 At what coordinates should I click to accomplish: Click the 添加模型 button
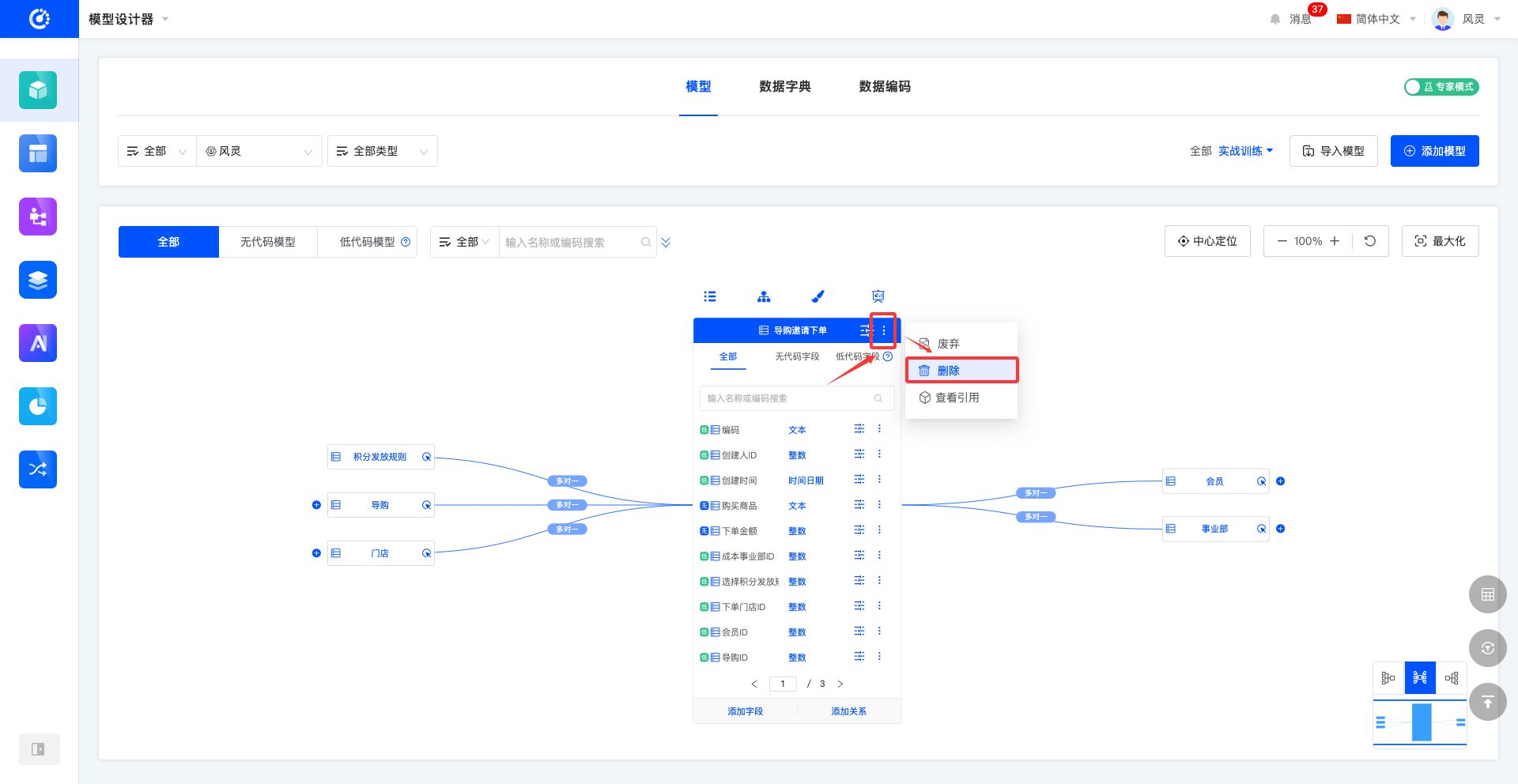coord(1435,151)
